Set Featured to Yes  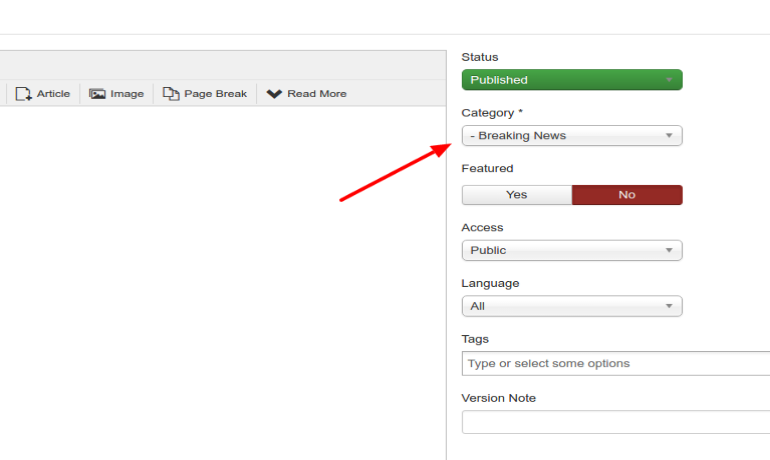point(517,195)
